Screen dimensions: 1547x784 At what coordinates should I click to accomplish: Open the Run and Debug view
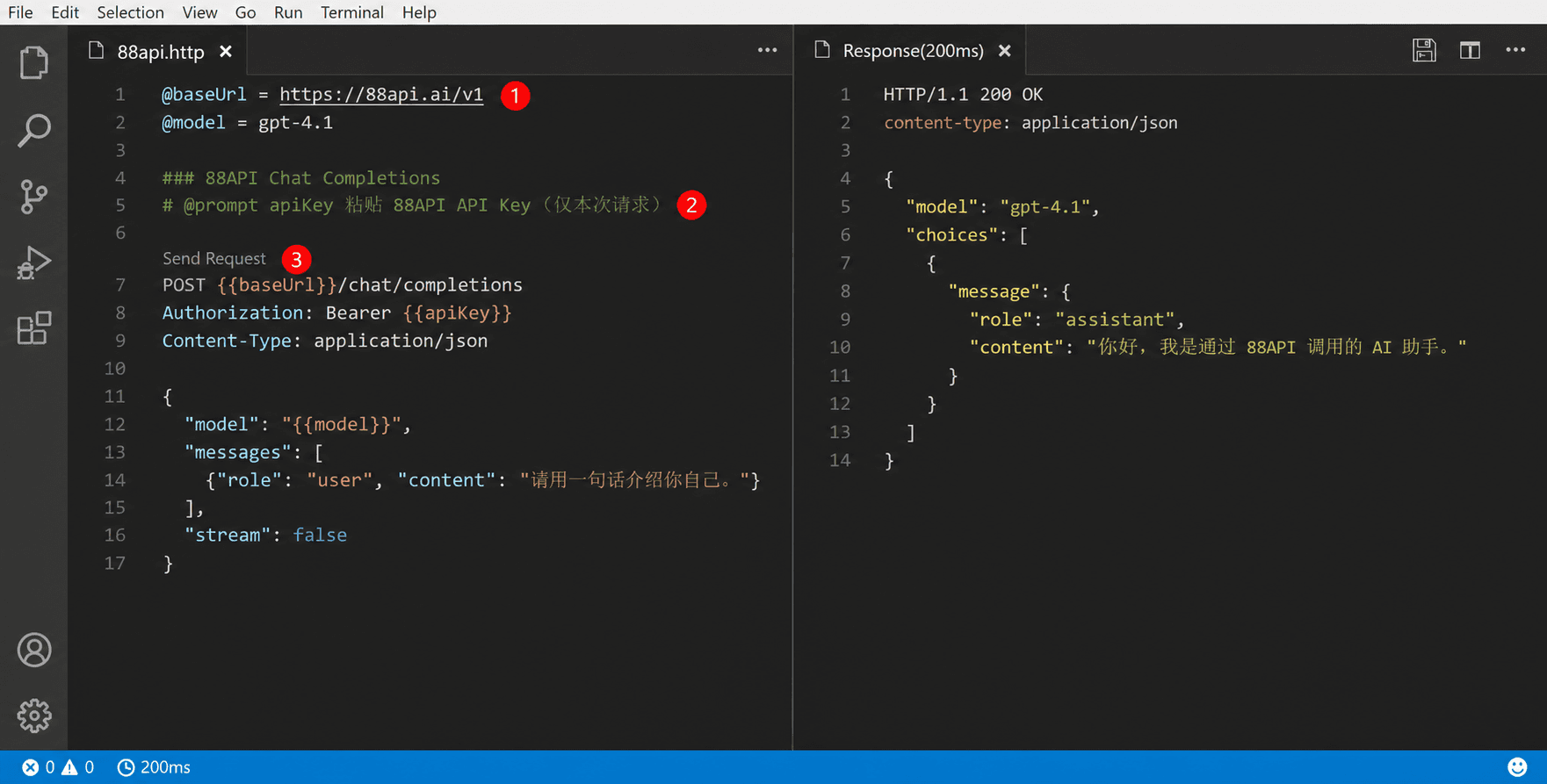tap(33, 263)
